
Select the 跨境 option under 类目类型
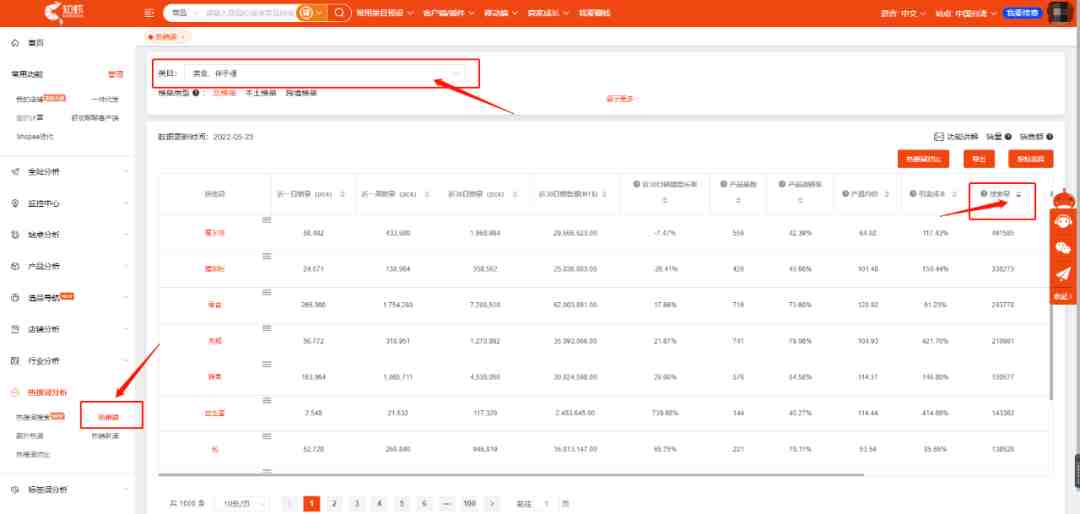301,92
